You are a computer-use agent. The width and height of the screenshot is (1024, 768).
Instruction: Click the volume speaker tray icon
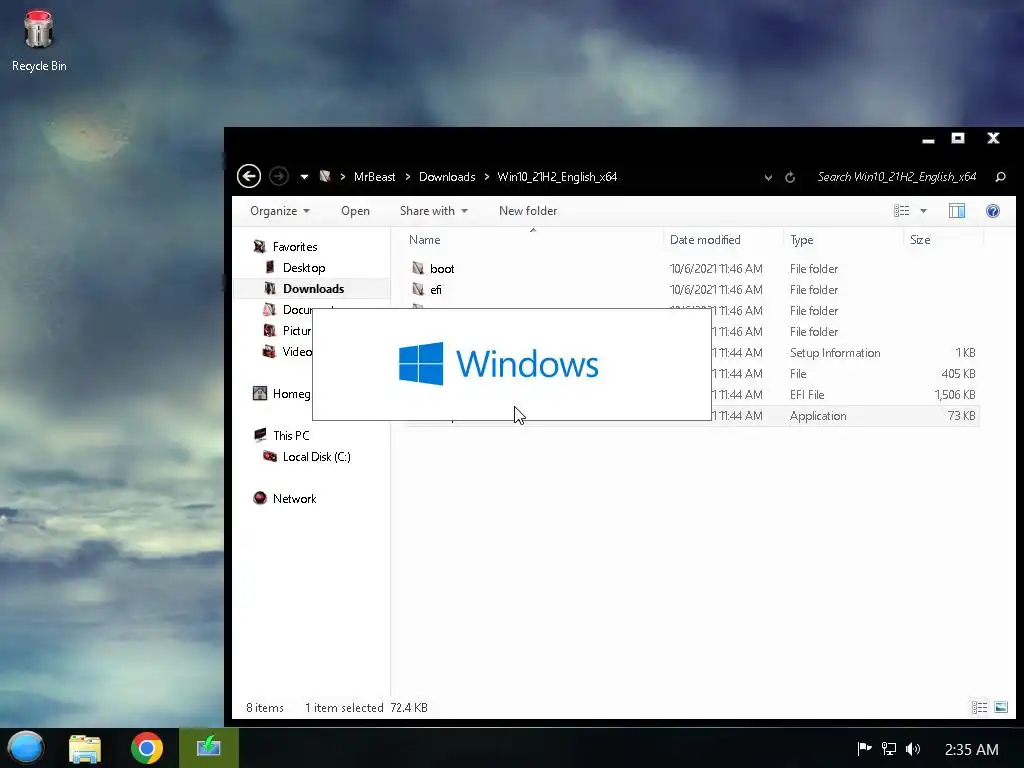click(913, 748)
